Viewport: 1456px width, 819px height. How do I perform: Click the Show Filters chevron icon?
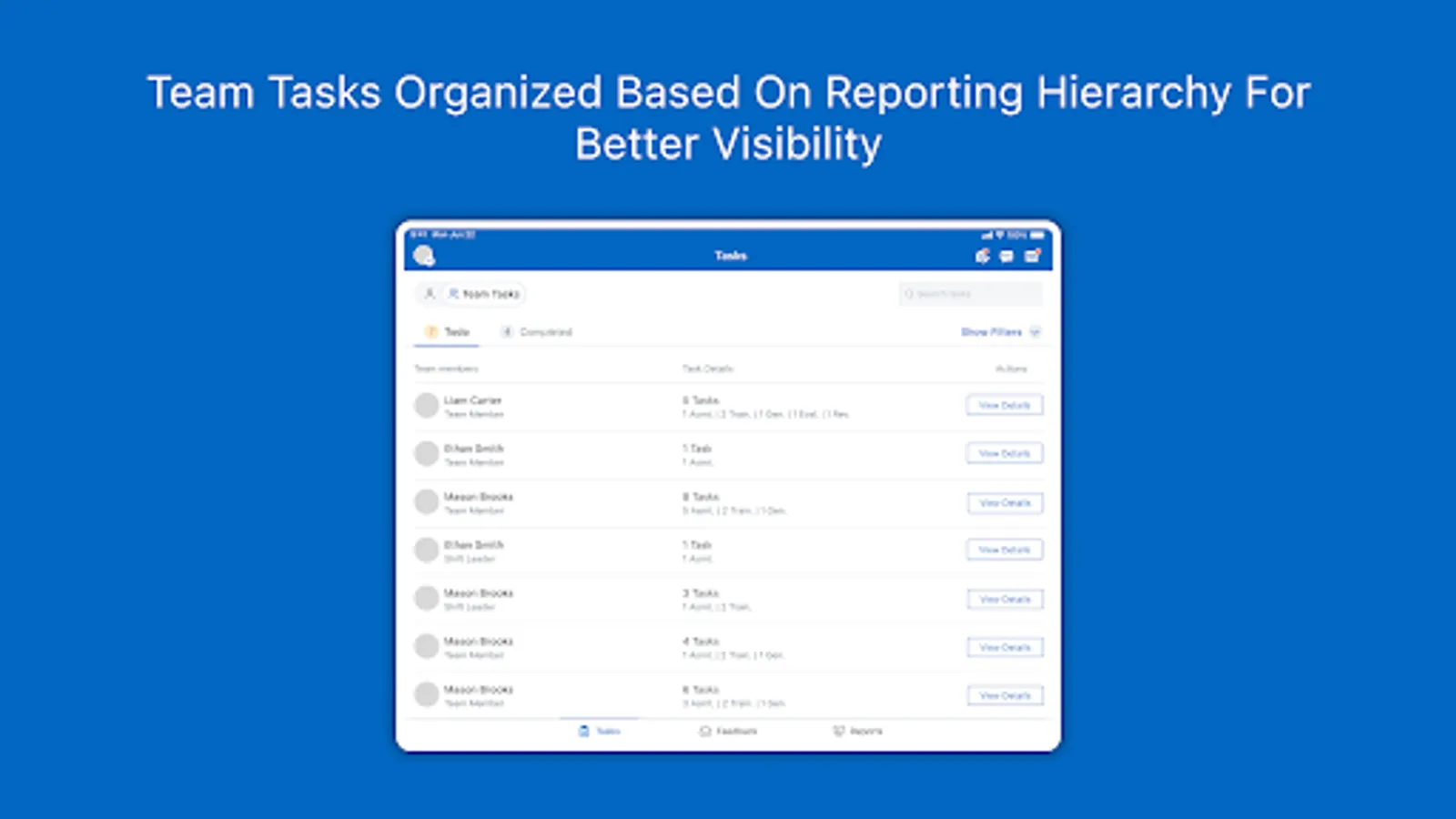(1035, 332)
